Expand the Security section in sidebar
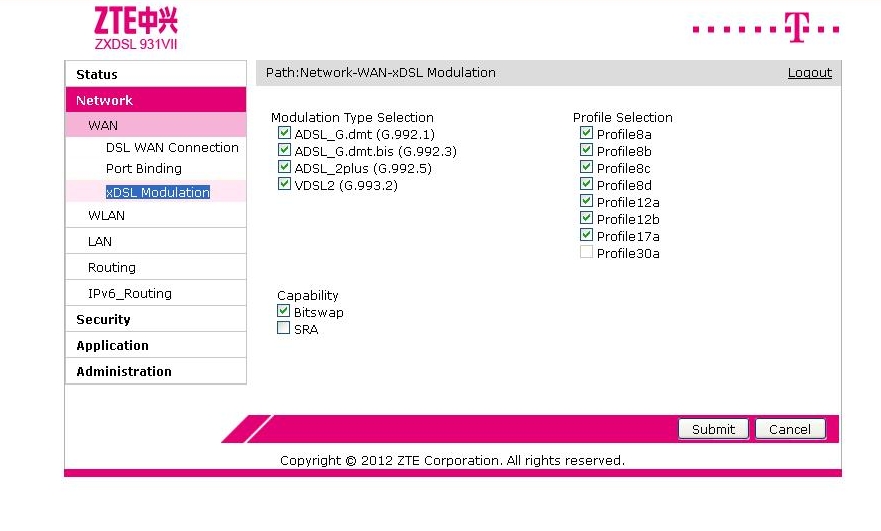881x531 pixels. (103, 319)
